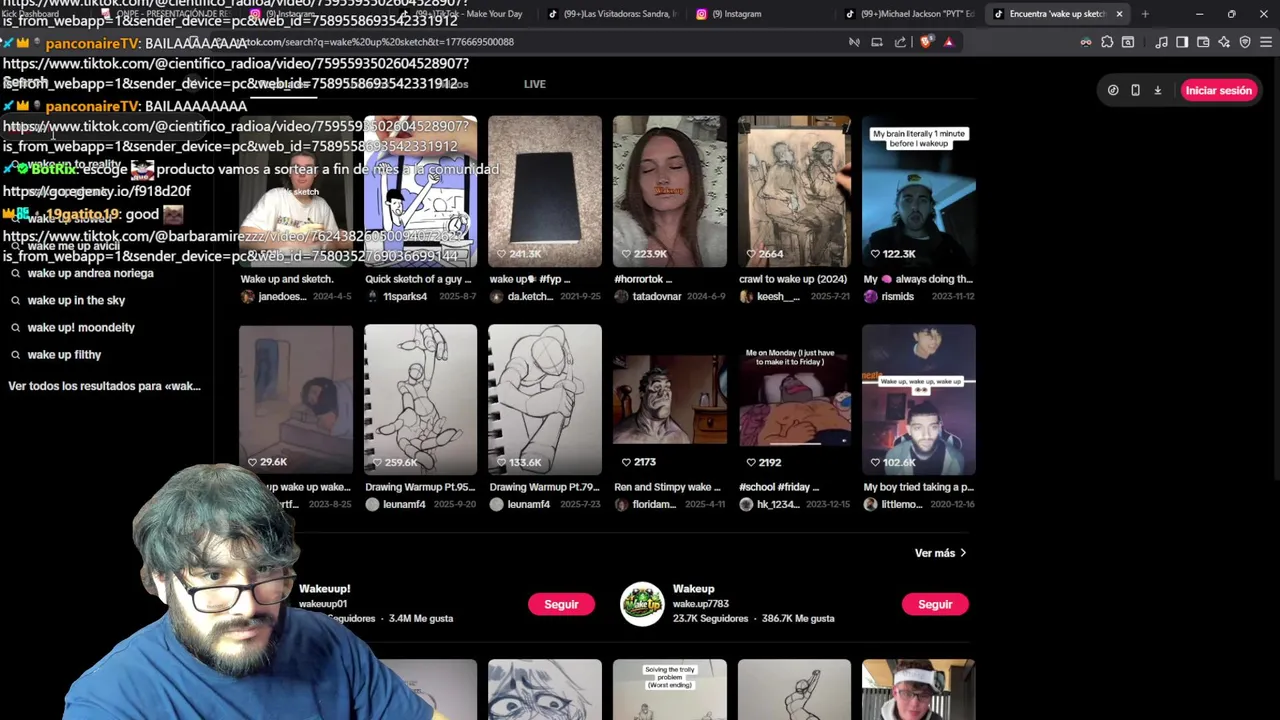The image size is (1280, 720).
Task: Open the da.ketch wake up #fyp video thumbnail
Action: 545,191
